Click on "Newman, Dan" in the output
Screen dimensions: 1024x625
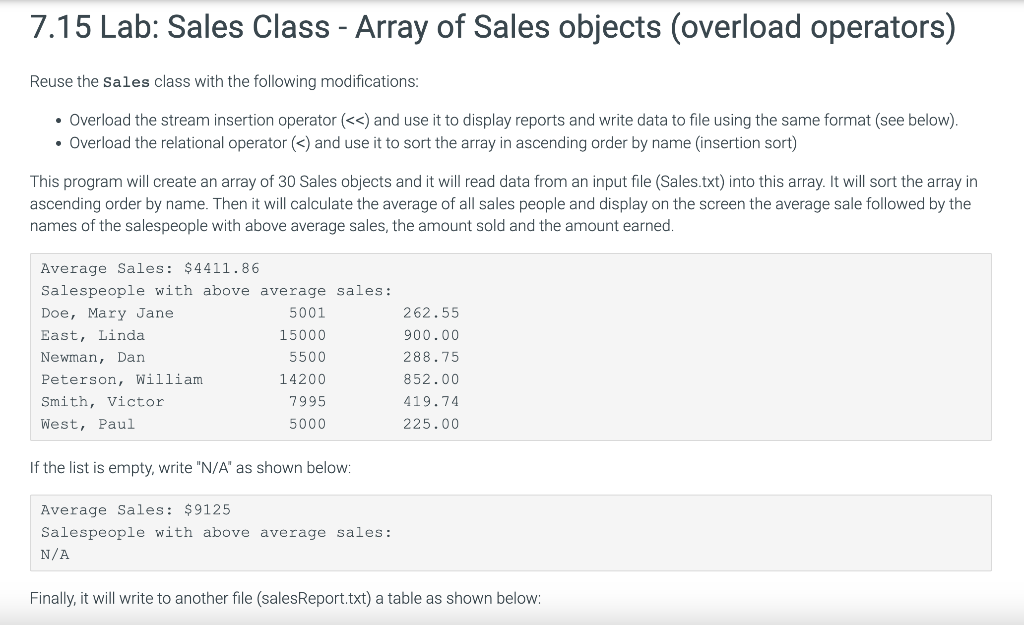(93, 357)
